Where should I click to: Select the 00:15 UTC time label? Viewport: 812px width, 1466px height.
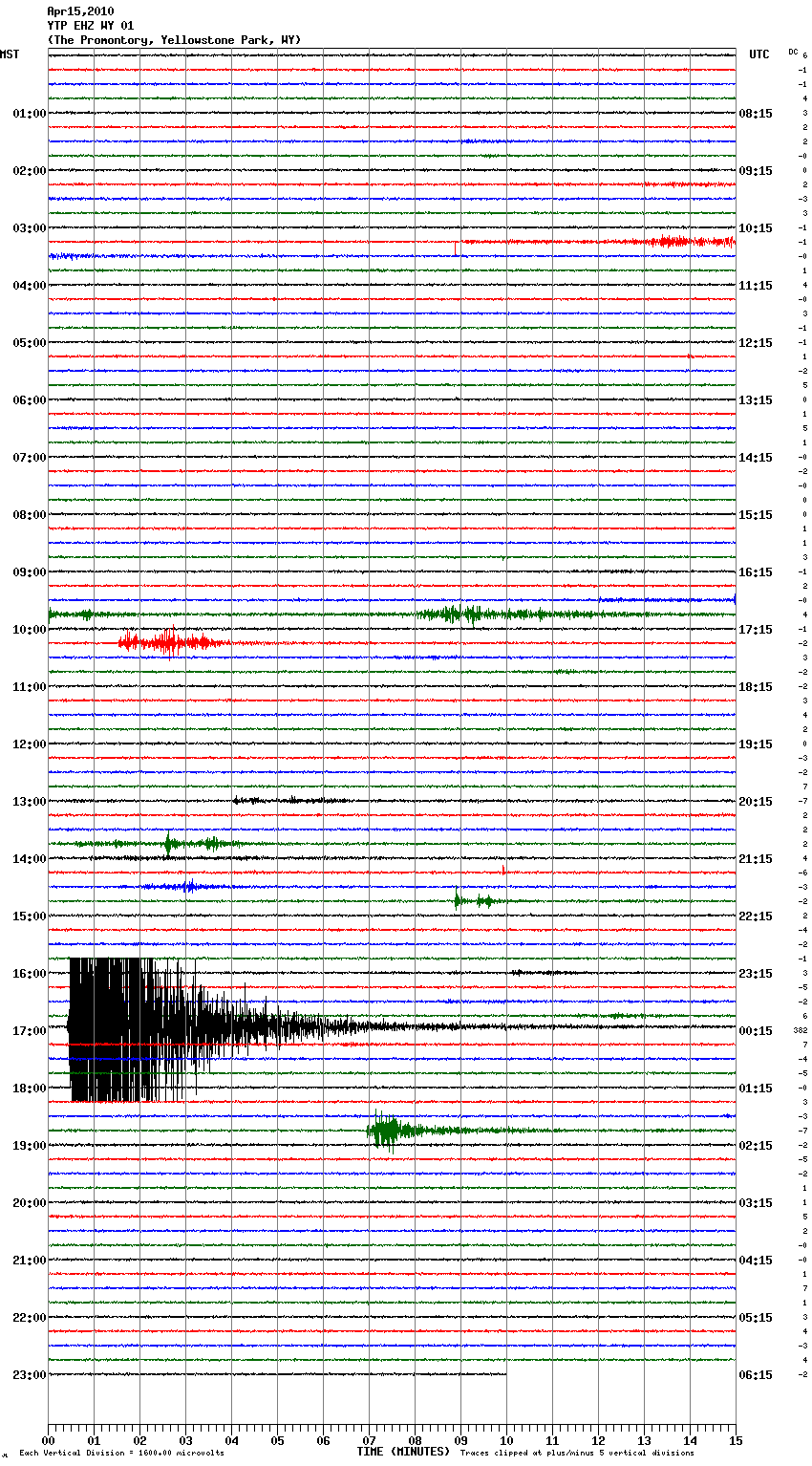point(756,1031)
